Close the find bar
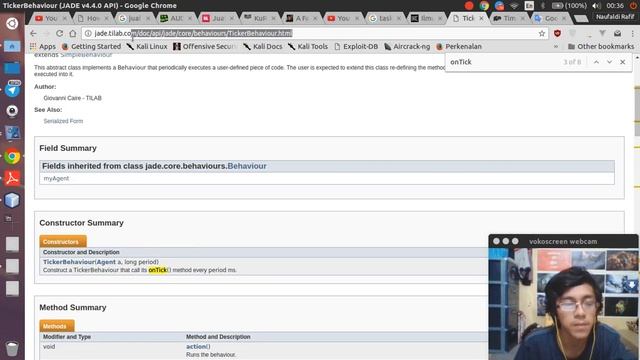 [622, 62]
